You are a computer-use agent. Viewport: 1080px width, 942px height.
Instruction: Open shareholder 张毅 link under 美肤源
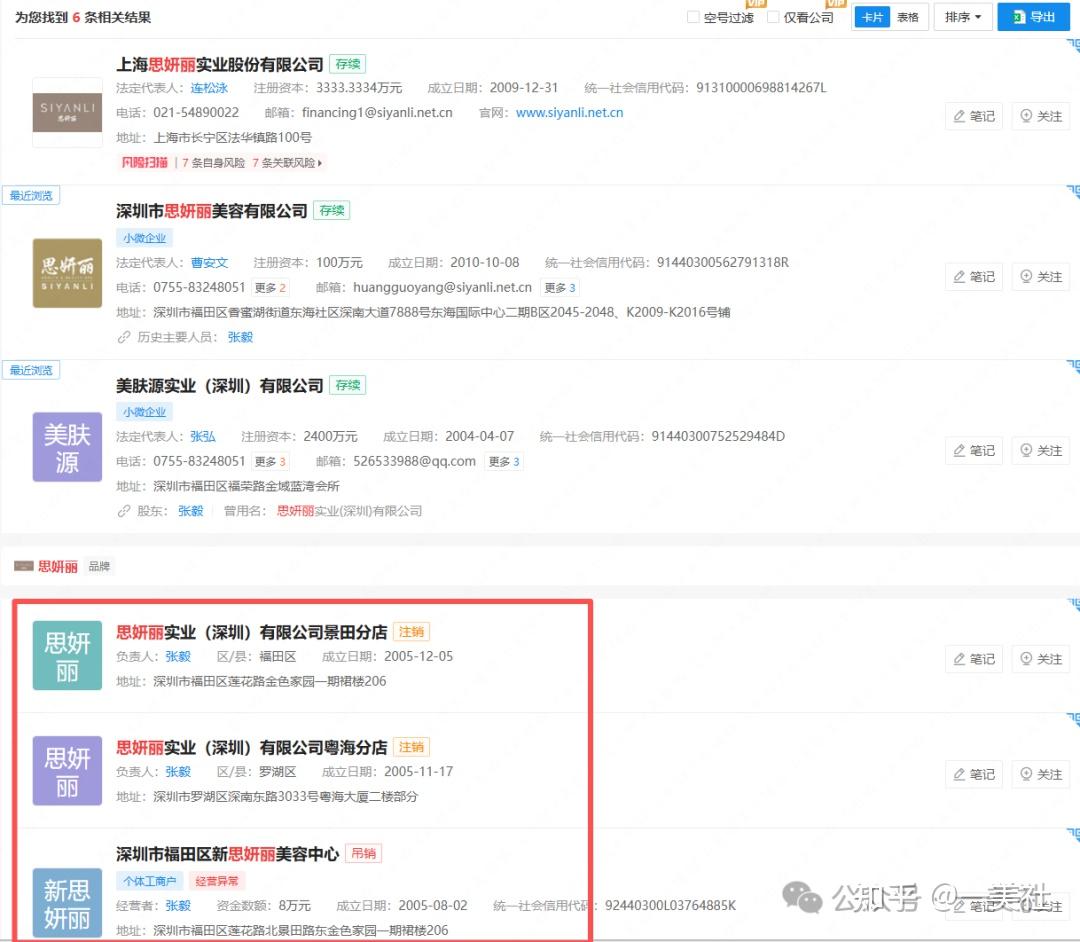[191, 511]
